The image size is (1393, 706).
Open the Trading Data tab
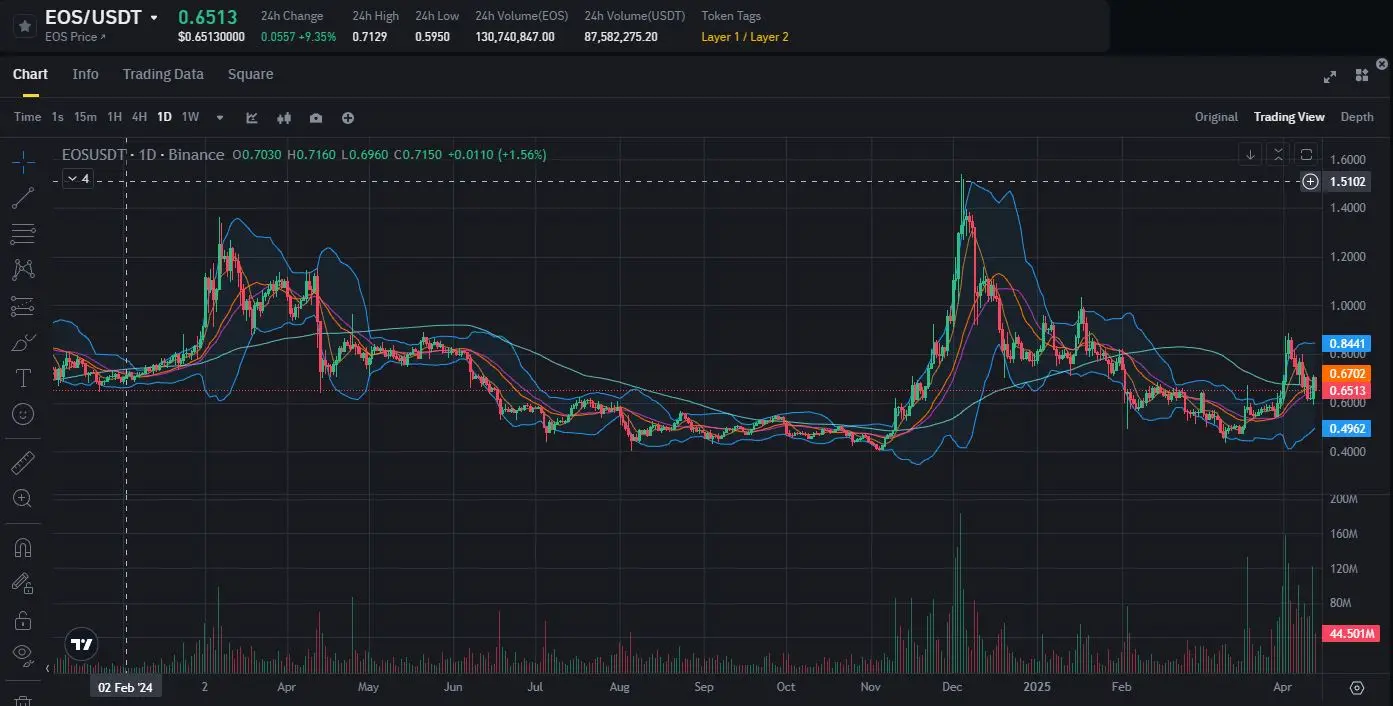[163, 74]
